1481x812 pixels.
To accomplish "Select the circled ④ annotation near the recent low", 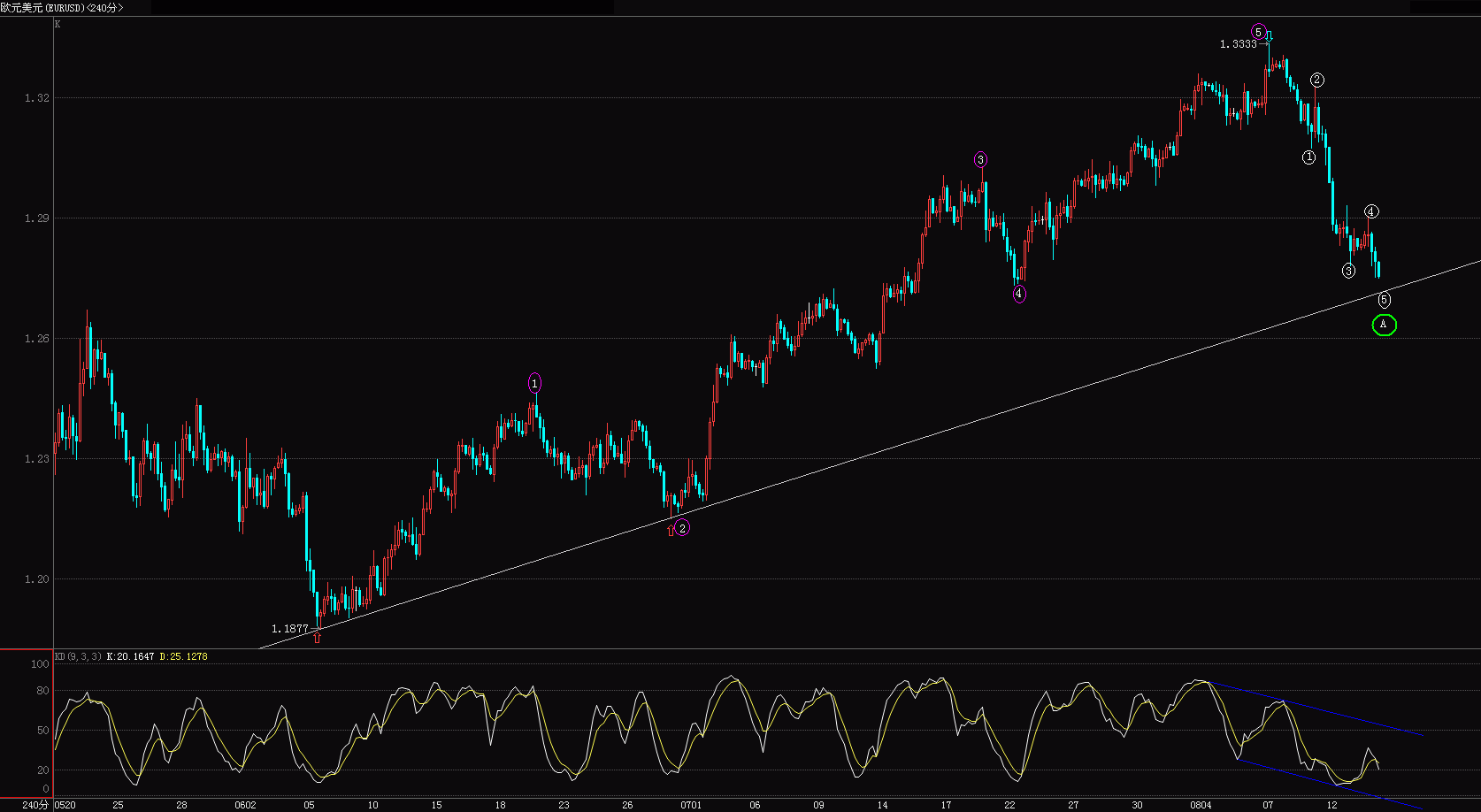I will (x=1370, y=211).
